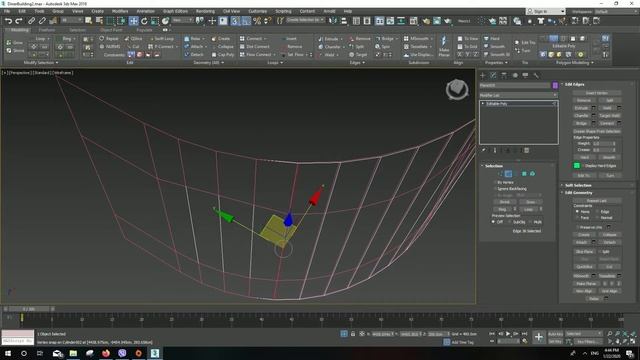
Task: Click the QuickSlice button
Action: pyautogui.click(x=584, y=267)
